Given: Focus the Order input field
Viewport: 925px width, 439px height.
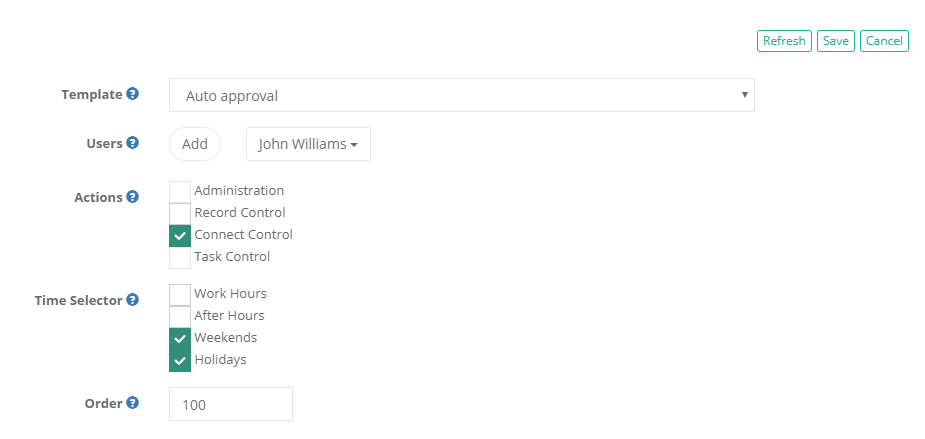Looking at the screenshot, I should coord(231,404).
